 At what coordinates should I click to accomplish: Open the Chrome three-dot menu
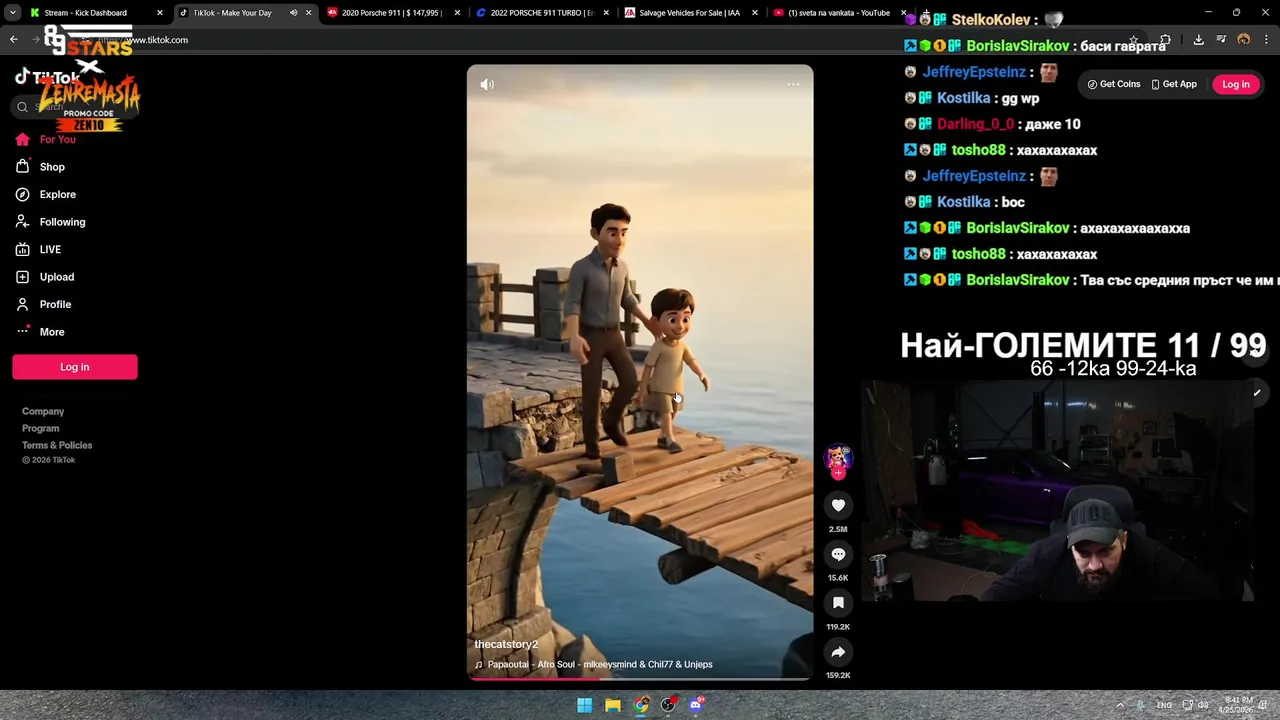1265,40
